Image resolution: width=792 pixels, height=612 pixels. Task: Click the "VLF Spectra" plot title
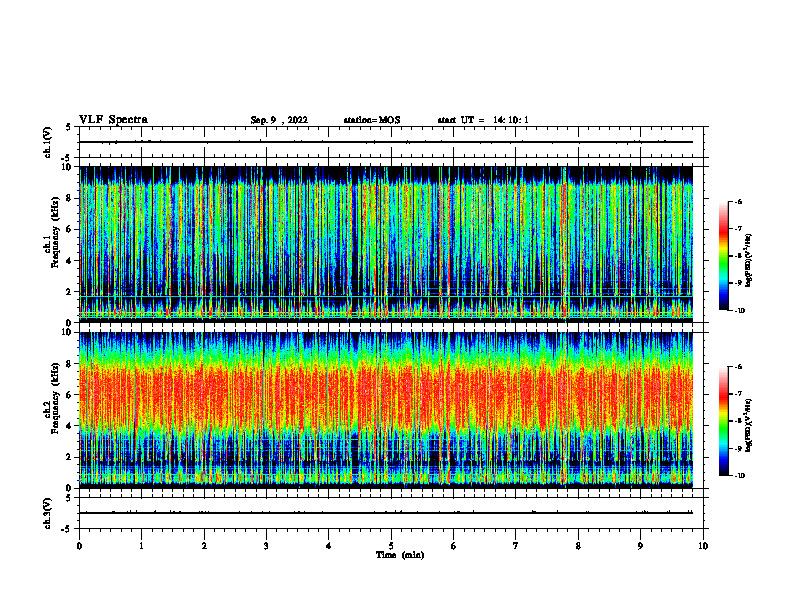(x=113, y=120)
